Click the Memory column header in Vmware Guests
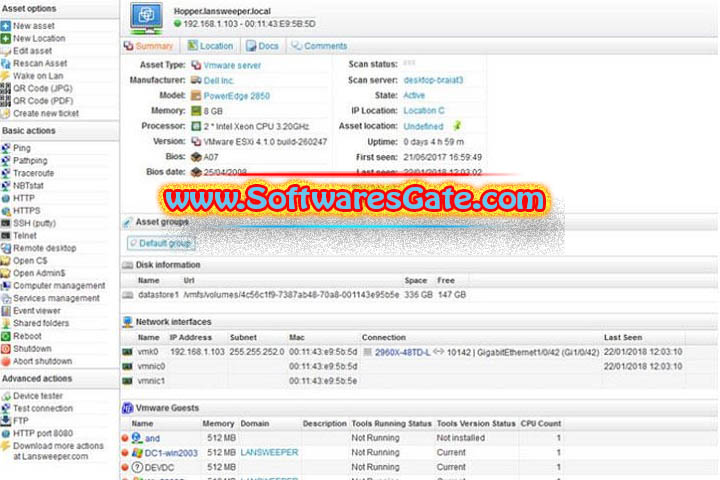The width and height of the screenshot is (720, 480). [x=218, y=424]
